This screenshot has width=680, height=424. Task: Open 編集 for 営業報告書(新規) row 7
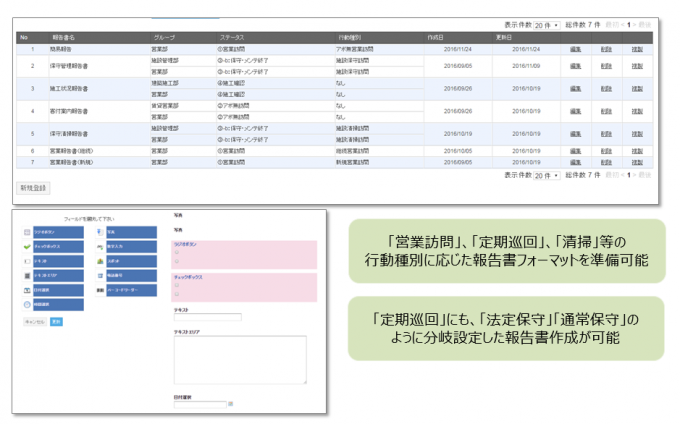click(575, 163)
